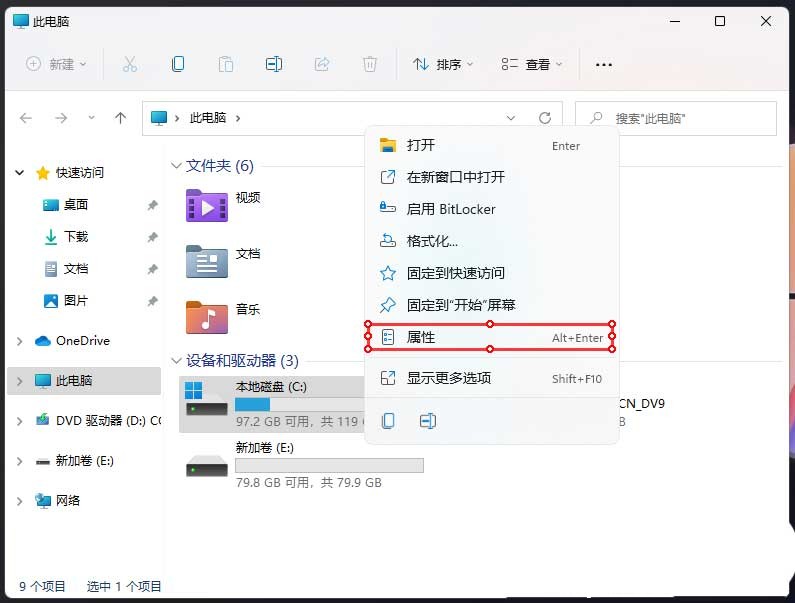
Task: Click the chevron after 此电脑 in address bar
Action: [x=238, y=119]
